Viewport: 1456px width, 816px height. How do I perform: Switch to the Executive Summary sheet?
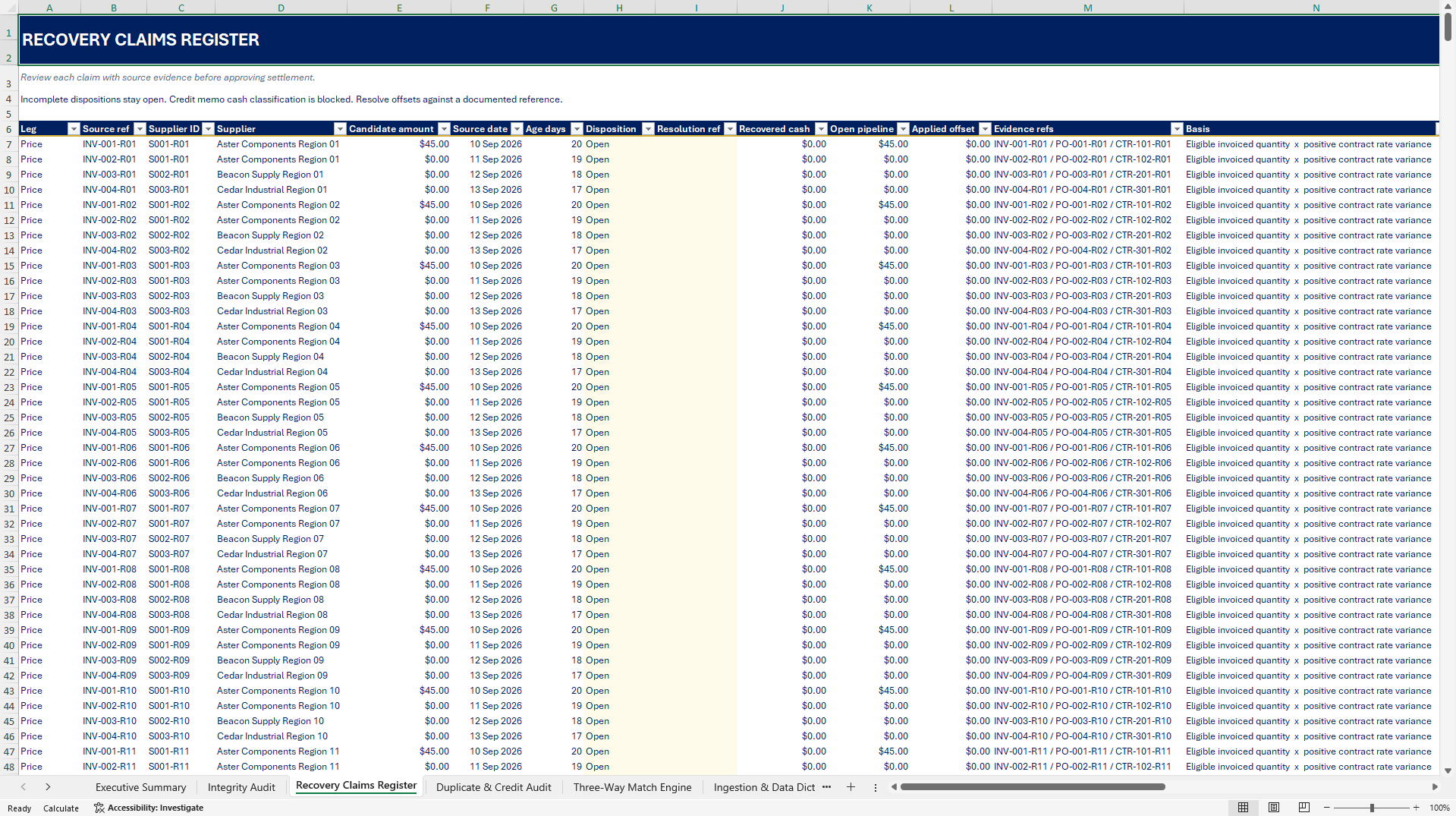tap(140, 787)
